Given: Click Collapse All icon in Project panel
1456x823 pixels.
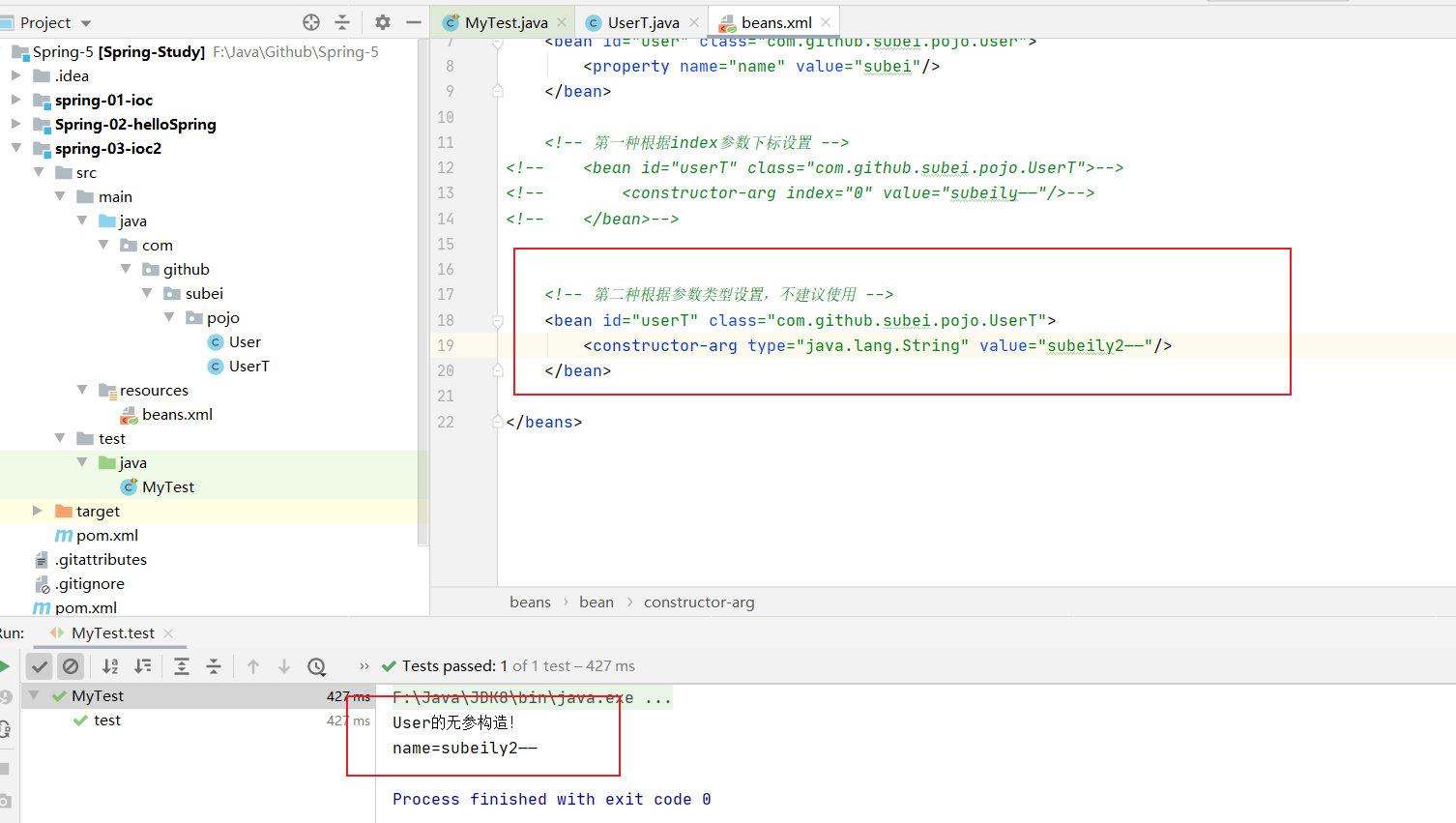Looking at the screenshot, I should pos(342,22).
